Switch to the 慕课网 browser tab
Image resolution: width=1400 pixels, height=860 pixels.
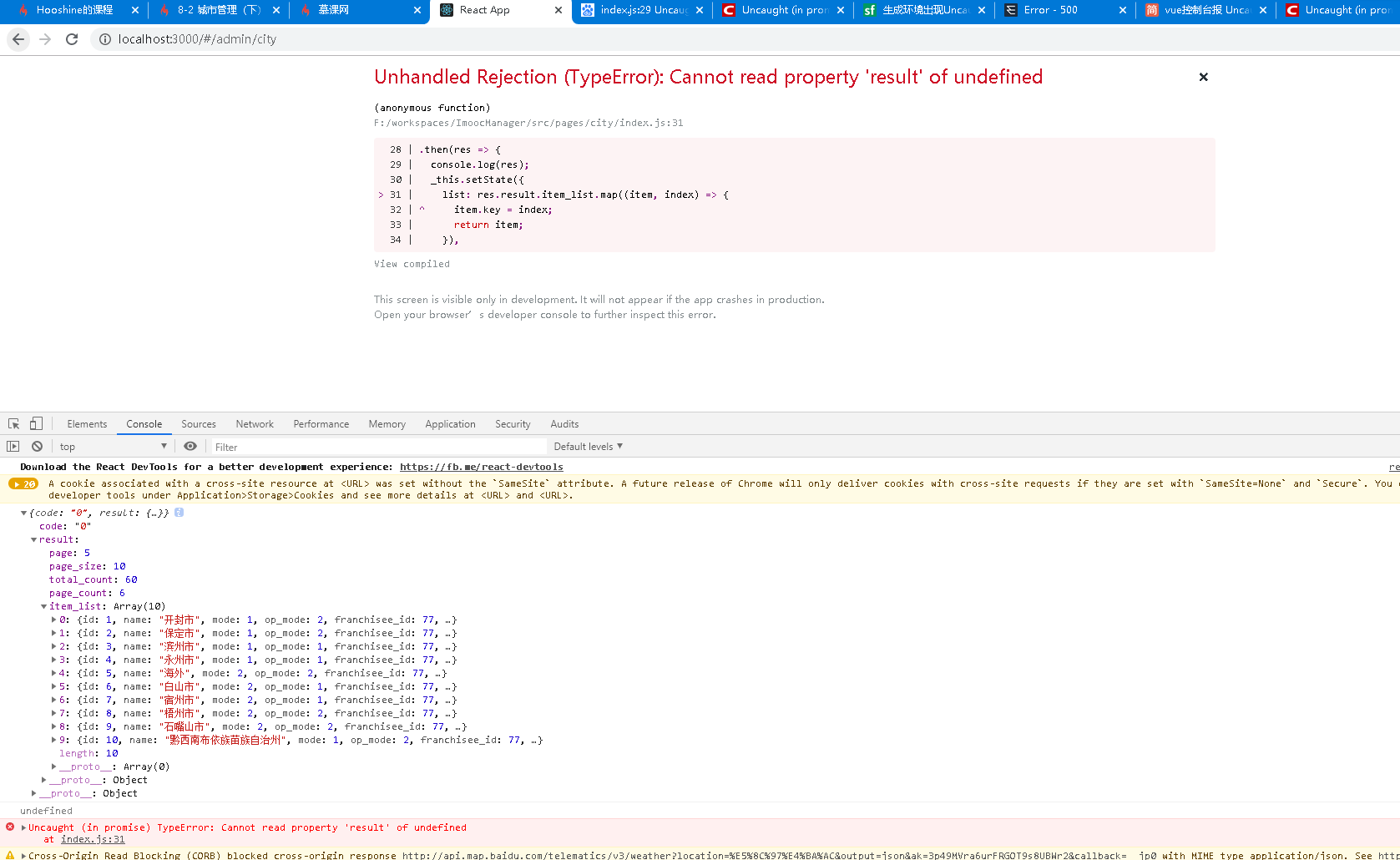[334, 10]
